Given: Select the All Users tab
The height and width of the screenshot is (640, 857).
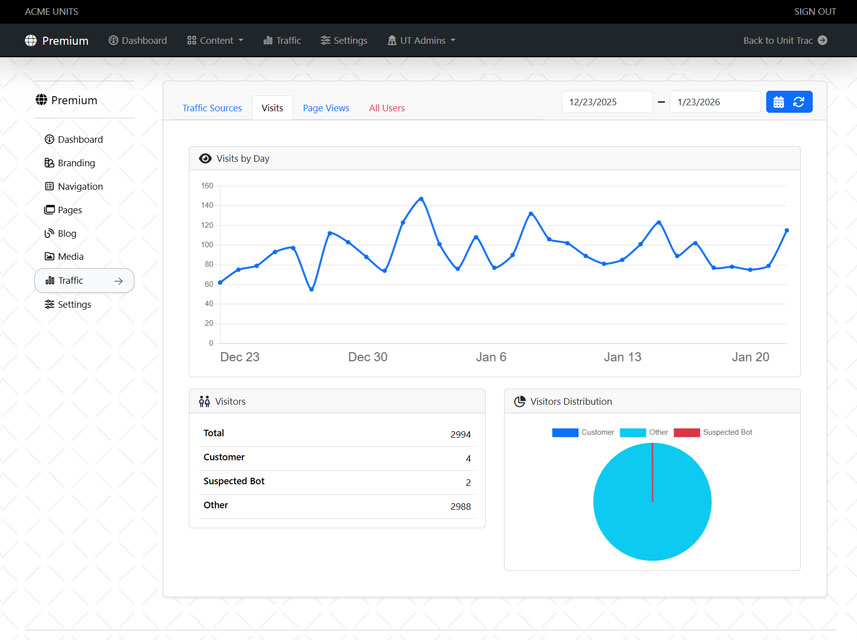Looking at the screenshot, I should pos(387,108).
